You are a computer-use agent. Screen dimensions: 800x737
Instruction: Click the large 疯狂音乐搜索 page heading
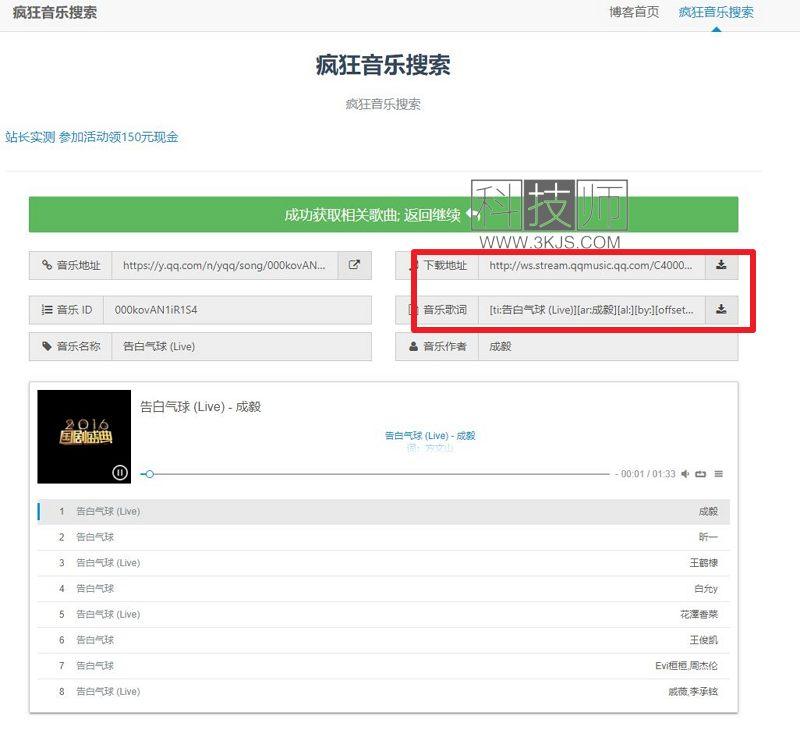383,65
